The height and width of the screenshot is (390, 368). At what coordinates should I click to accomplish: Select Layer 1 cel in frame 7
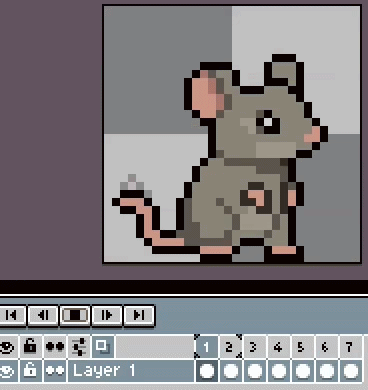[350, 371]
